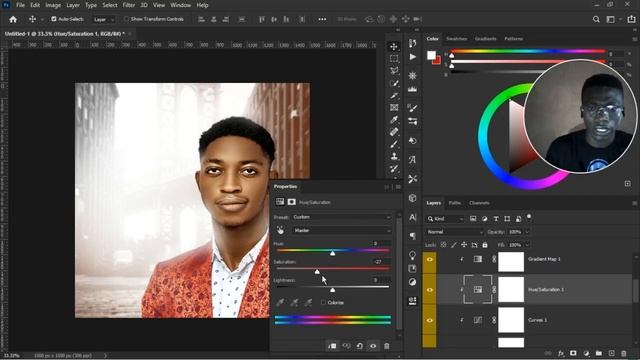Open the Search magnifier icon at top right

point(596,19)
